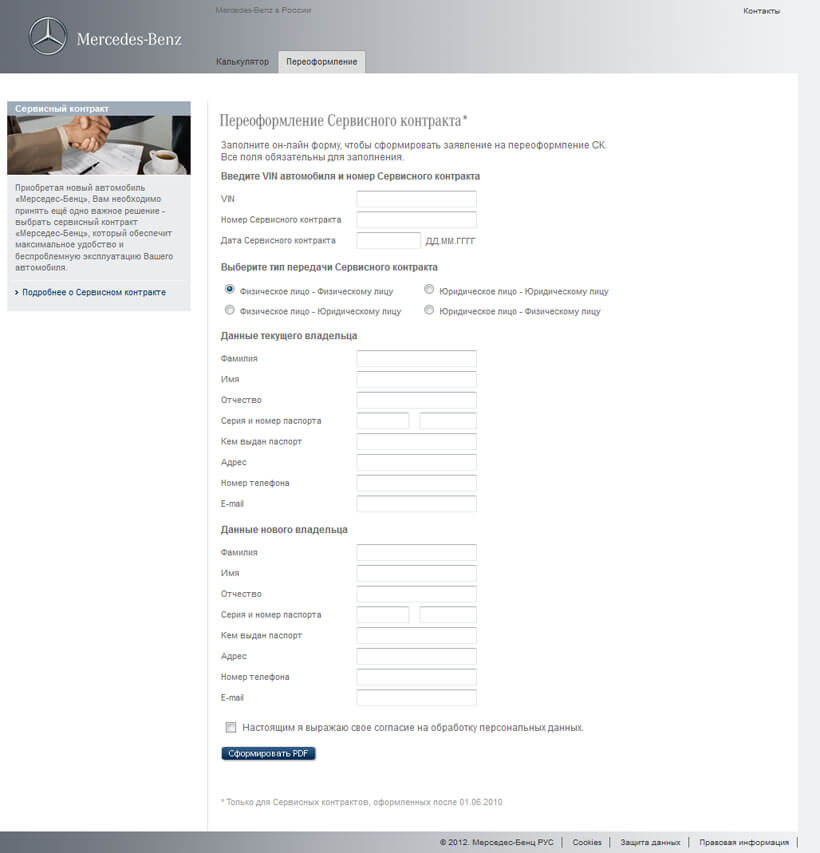Image resolution: width=820 pixels, height=853 pixels.
Task: Open the Cookies footer link
Action: [587, 842]
